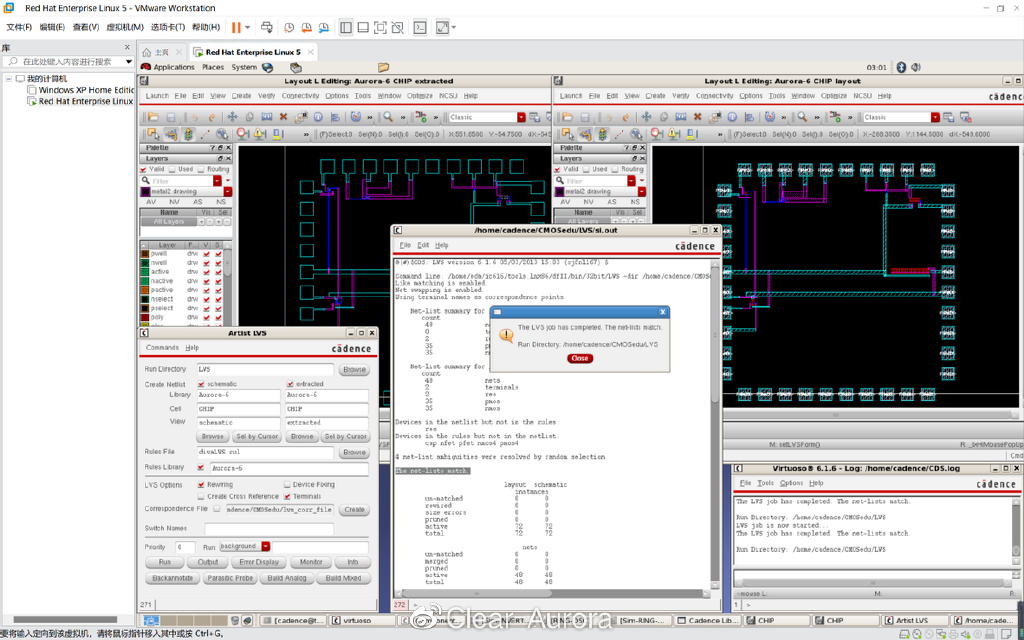Open Commands menu in Artist LVS
Image resolution: width=1024 pixels, height=640 pixels.
coord(162,348)
